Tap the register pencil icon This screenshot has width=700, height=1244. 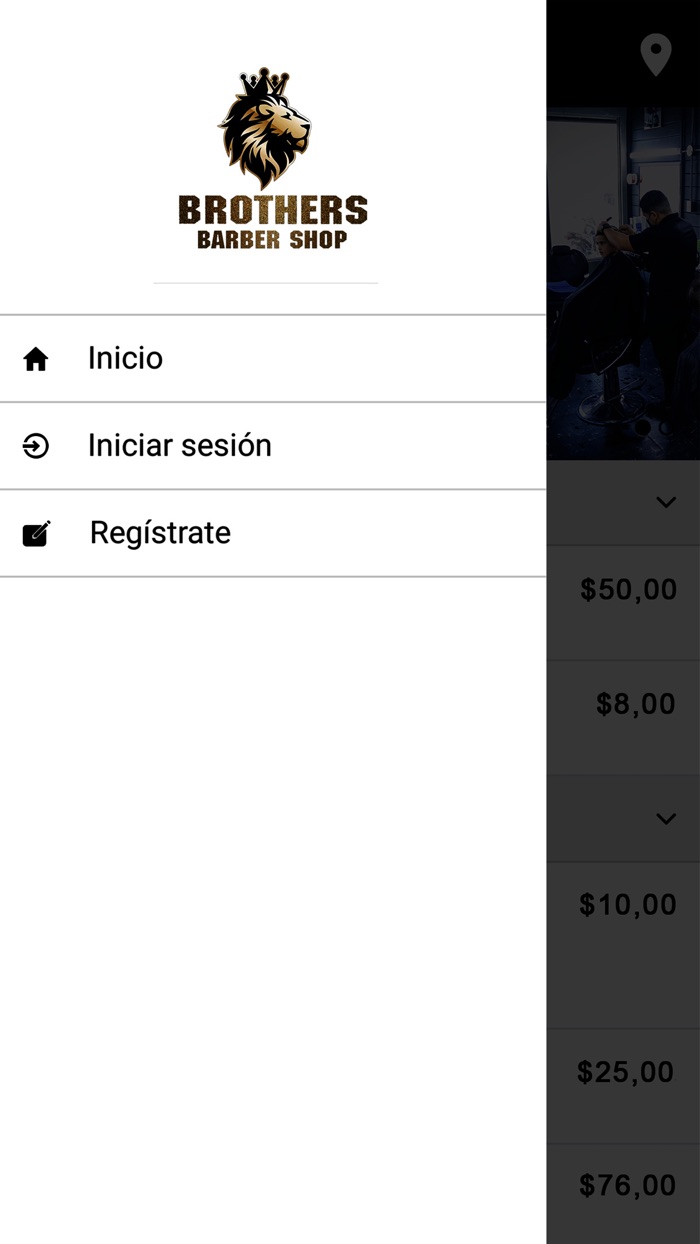[x=37, y=534]
